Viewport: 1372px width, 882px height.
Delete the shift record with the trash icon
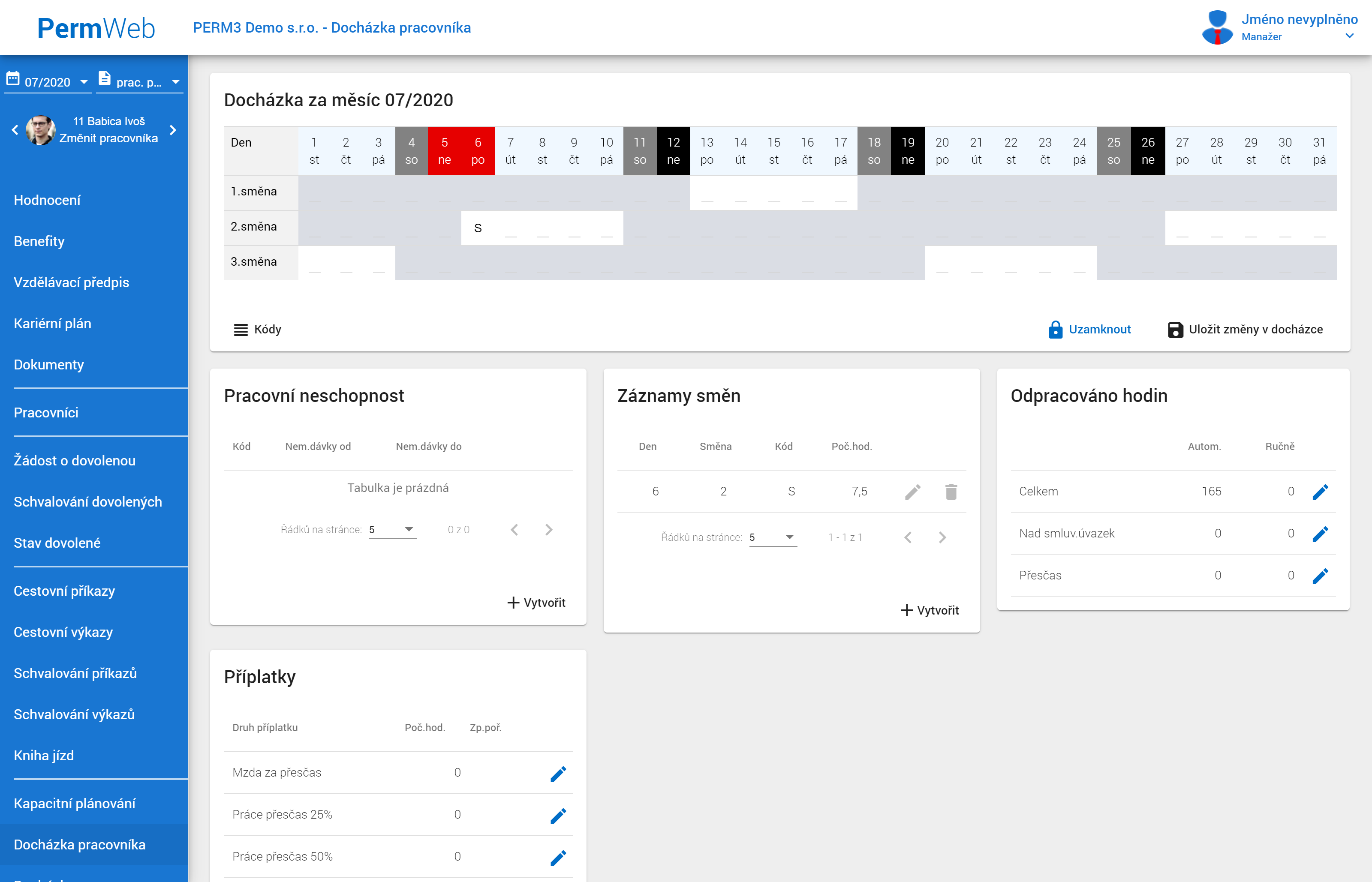pyautogui.click(x=951, y=492)
